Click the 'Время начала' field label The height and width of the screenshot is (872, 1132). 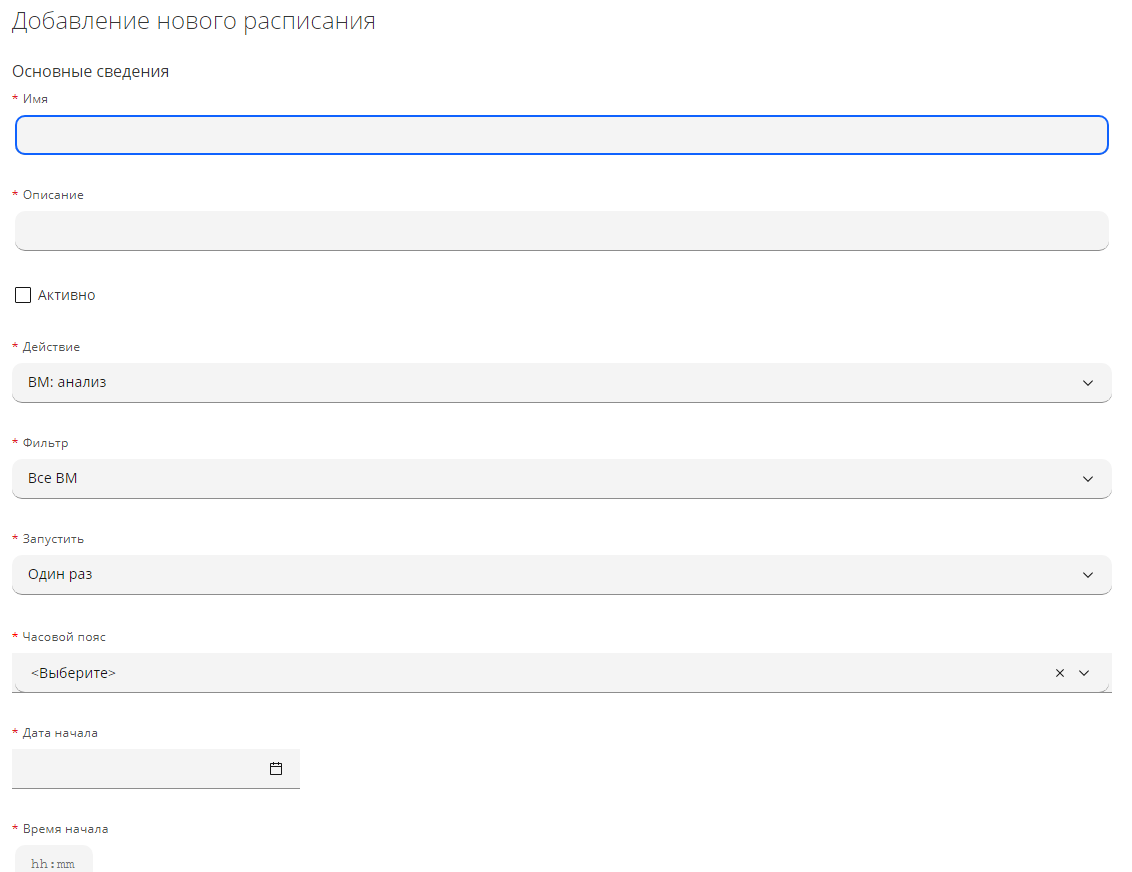[x=65, y=829]
